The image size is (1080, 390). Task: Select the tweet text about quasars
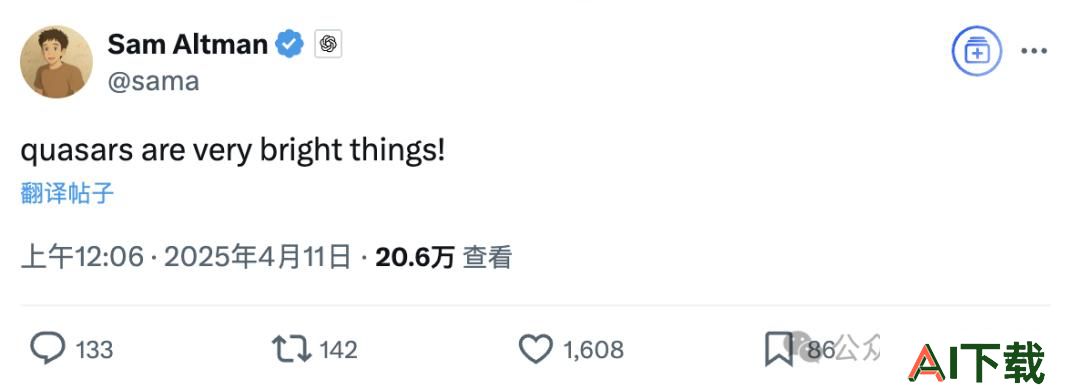click(x=233, y=152)
